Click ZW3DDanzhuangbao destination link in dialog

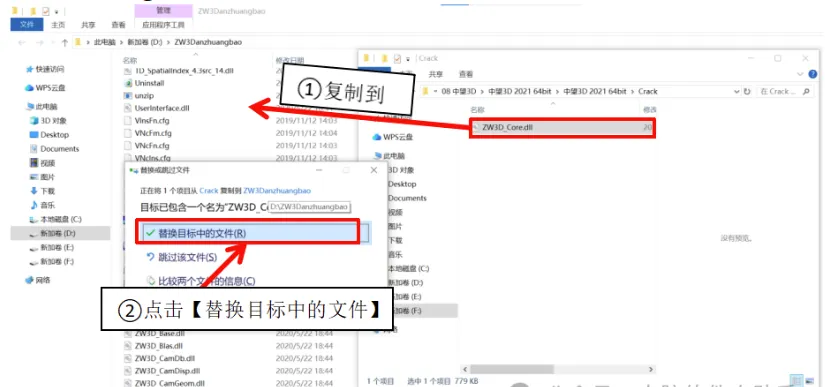pos(277,190)
